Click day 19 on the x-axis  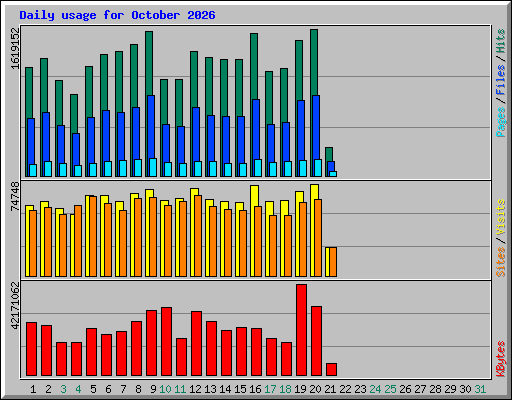(x=300, y=389)
